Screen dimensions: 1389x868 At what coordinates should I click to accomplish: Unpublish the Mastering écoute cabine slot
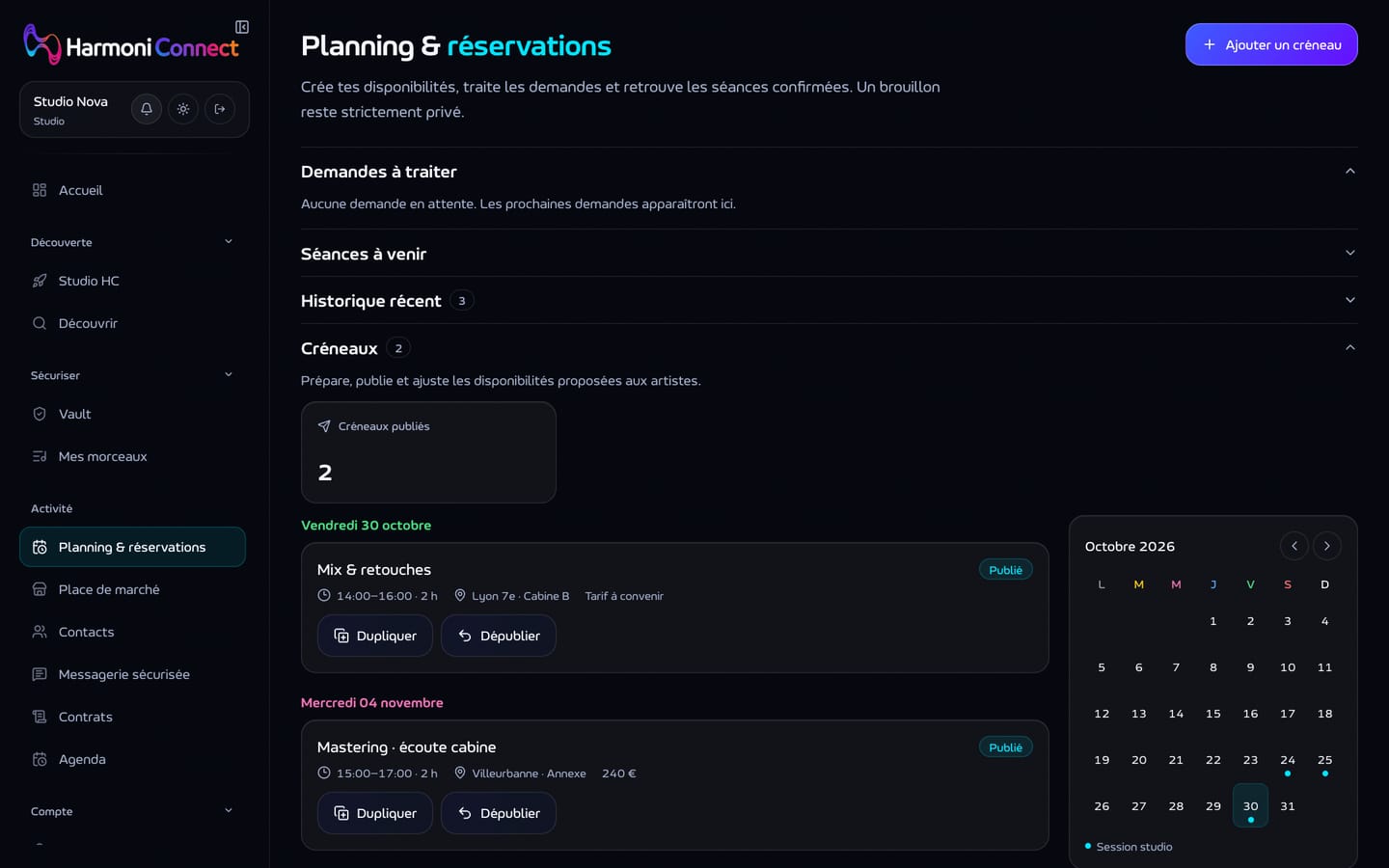[499, 813]
